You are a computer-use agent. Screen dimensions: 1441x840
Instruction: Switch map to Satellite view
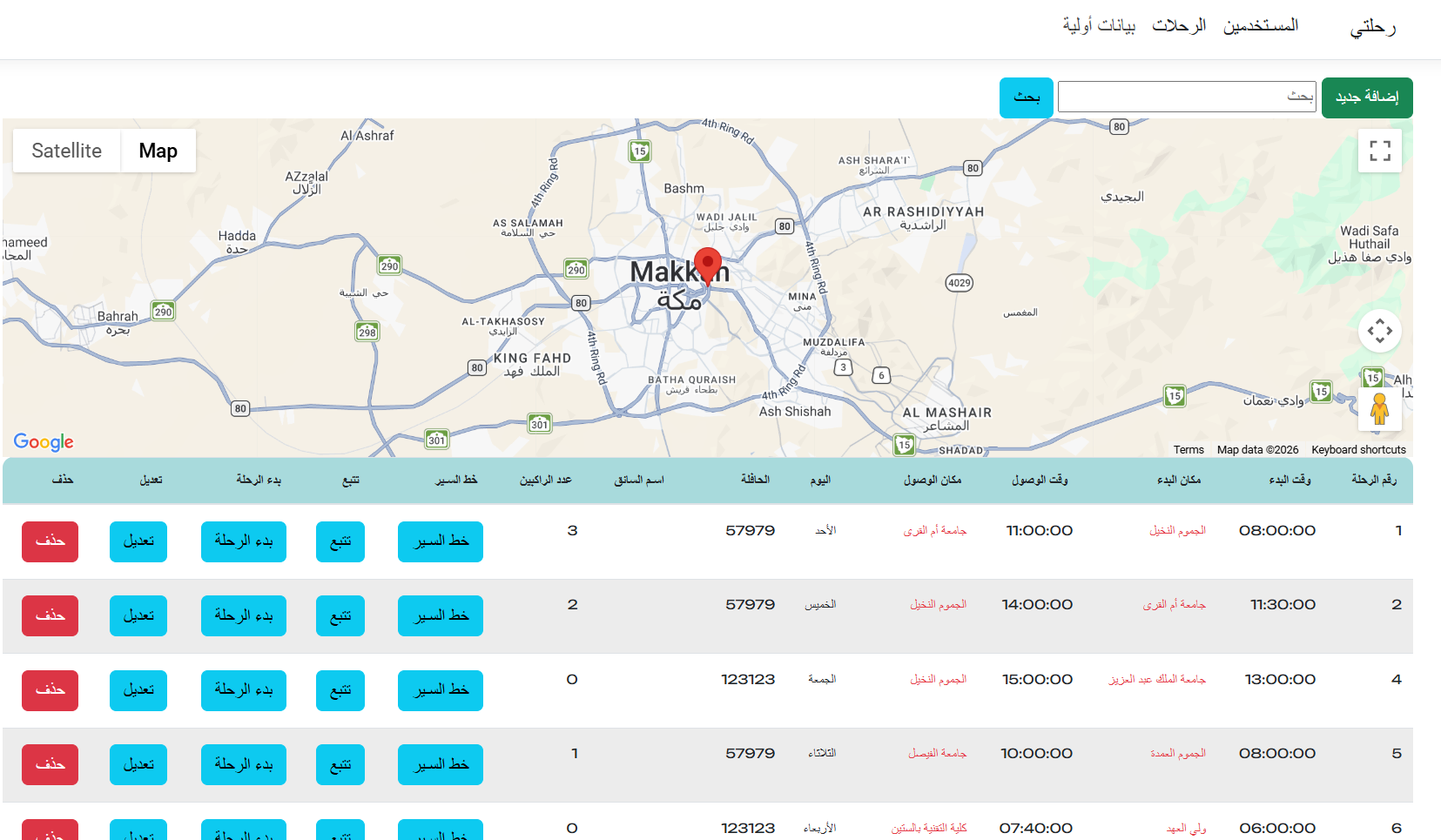pyautogui.click(x=67, y=151)
